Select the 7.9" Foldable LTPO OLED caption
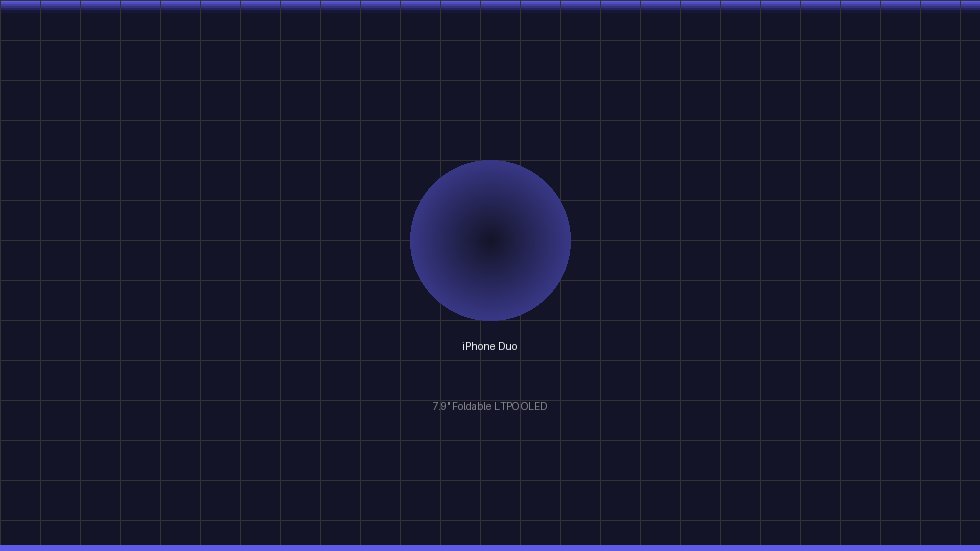The height and width of the screenshot is (551, 980). [489, 406]
